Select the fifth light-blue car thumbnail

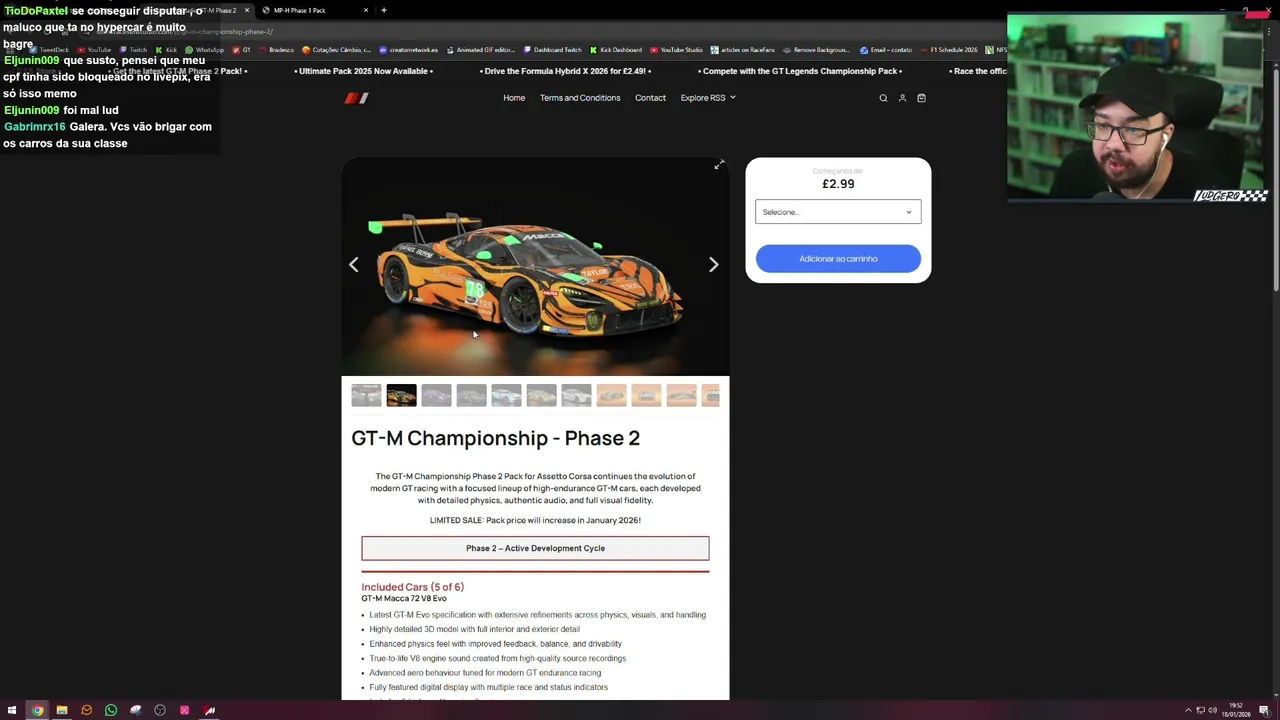point(506,396)
